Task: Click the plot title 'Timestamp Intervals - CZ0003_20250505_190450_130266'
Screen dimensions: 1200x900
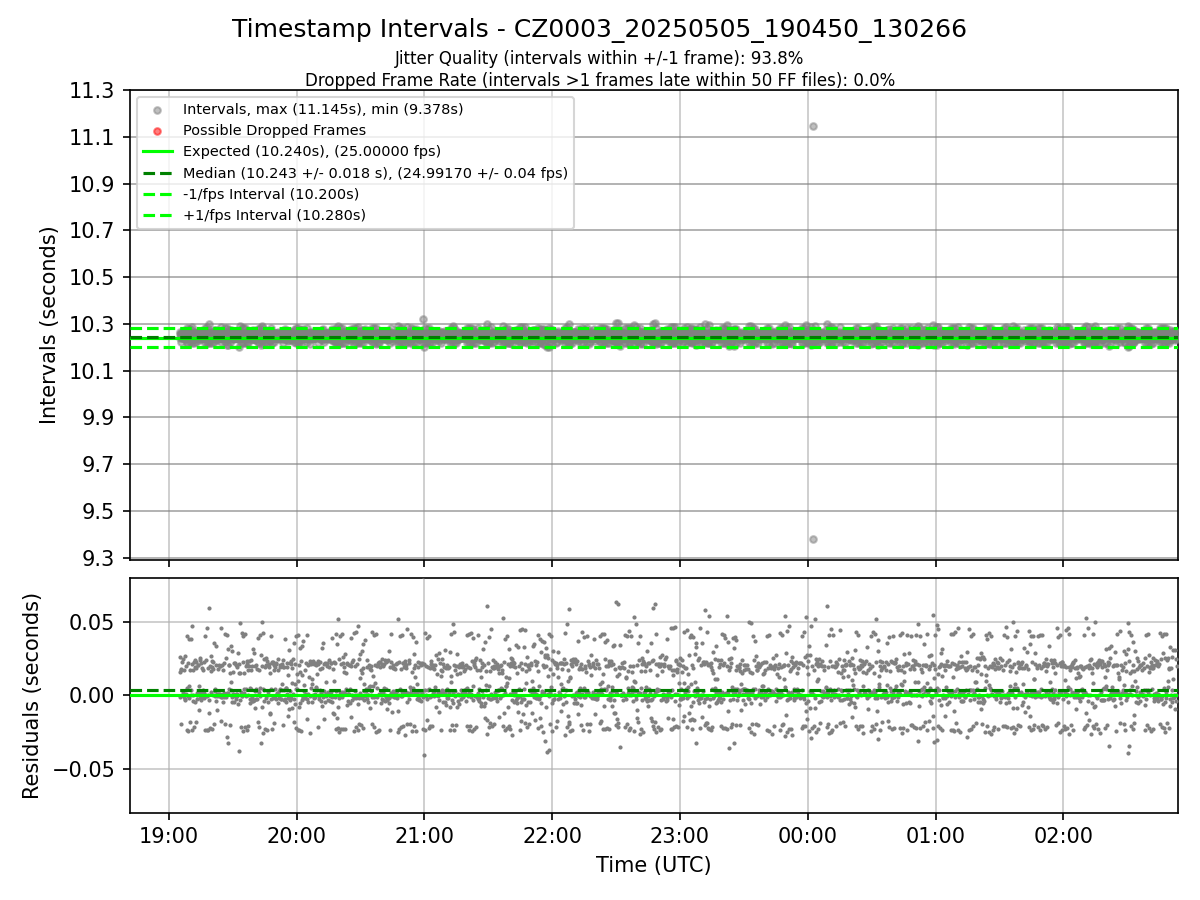Action: 599,29
